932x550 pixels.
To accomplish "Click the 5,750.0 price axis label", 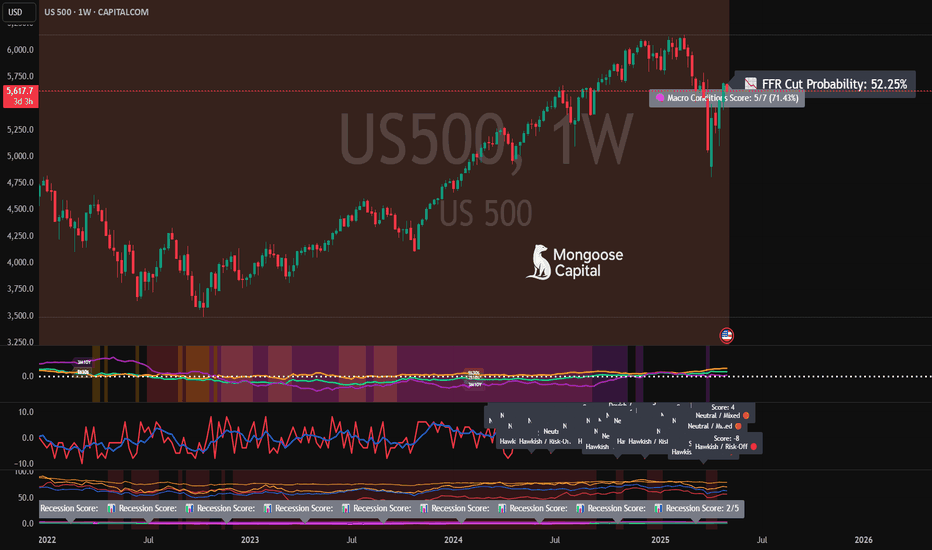I will coord(20,76).
